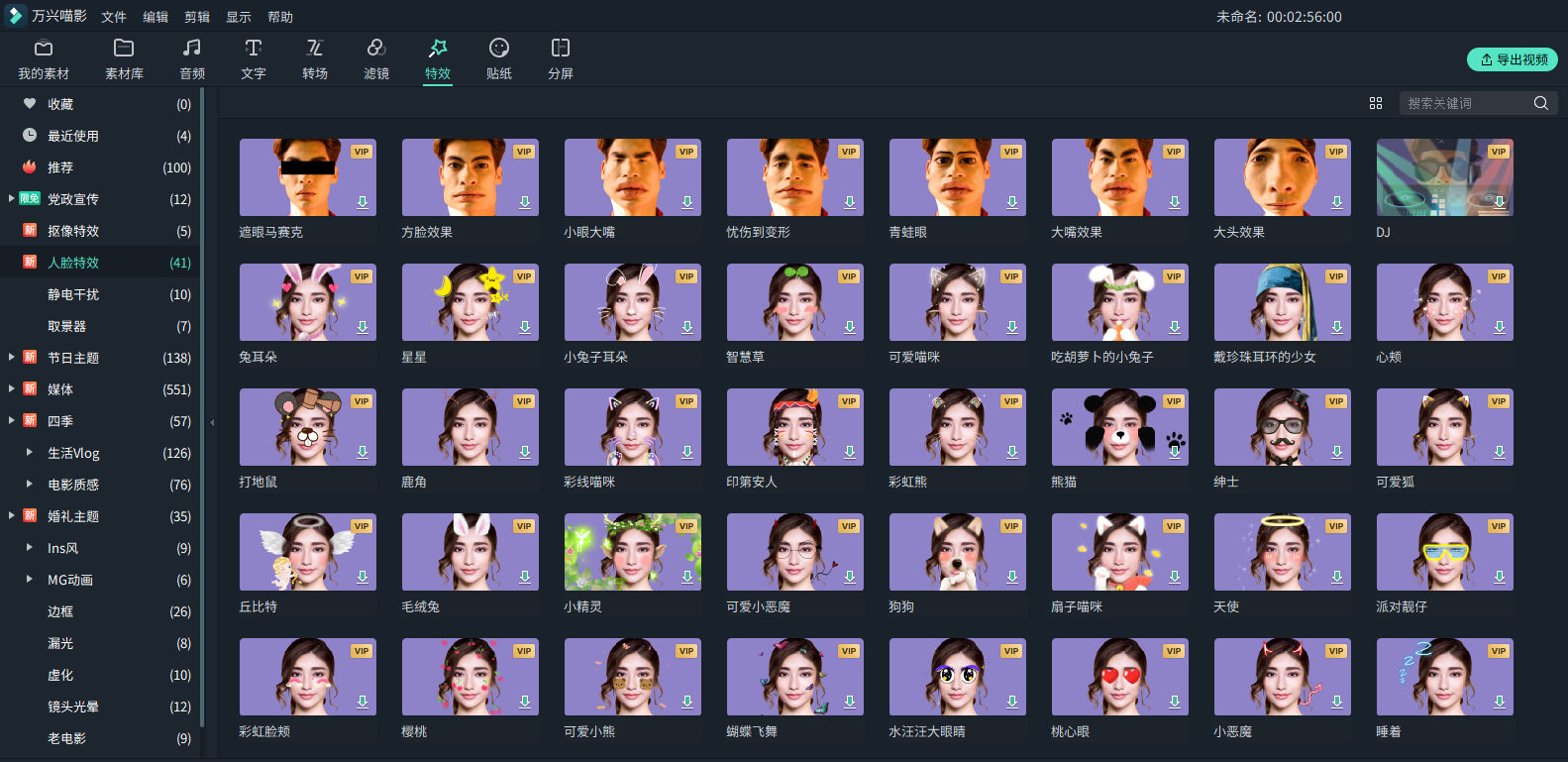The height and width of the screenshot is (762, 1568).
Task: Open the 编辑 menu
Action: 156,17
